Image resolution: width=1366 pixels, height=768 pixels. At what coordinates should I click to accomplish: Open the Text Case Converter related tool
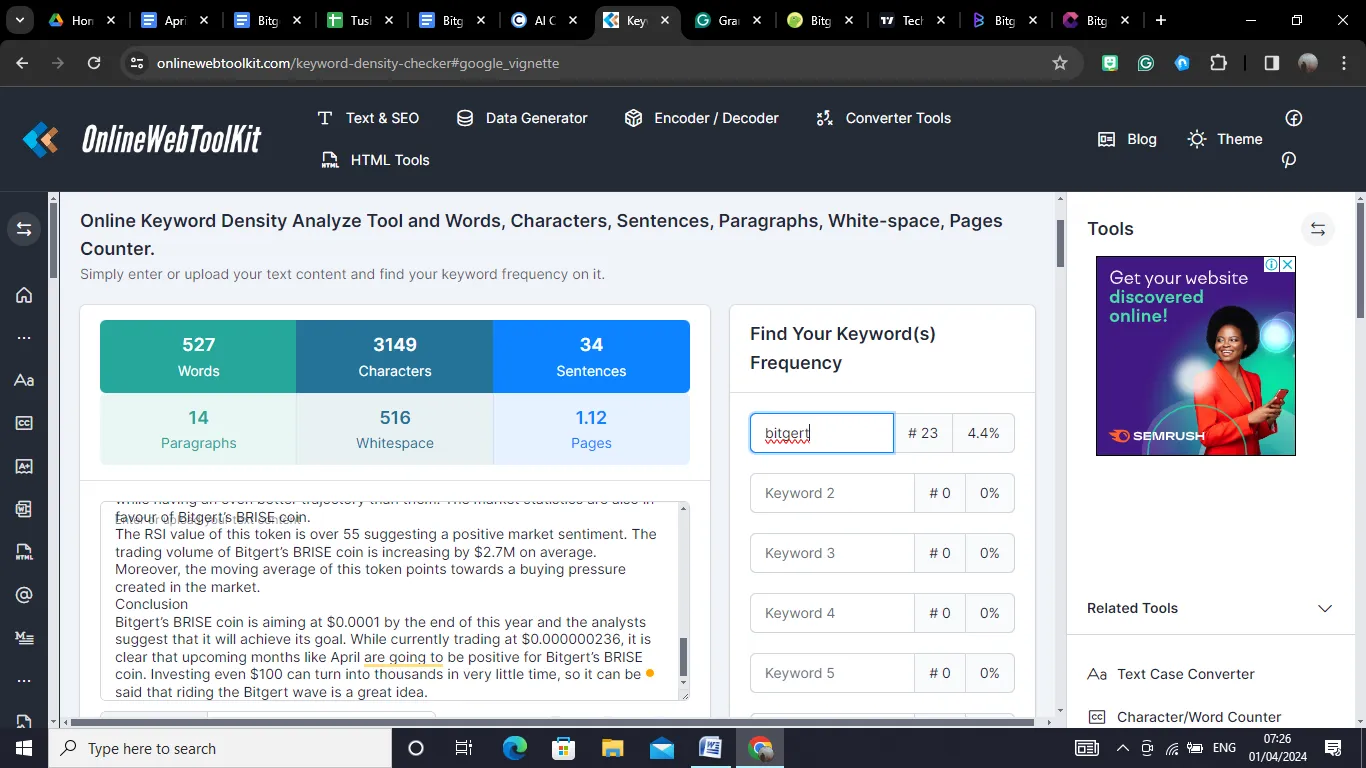[1185, 674]
